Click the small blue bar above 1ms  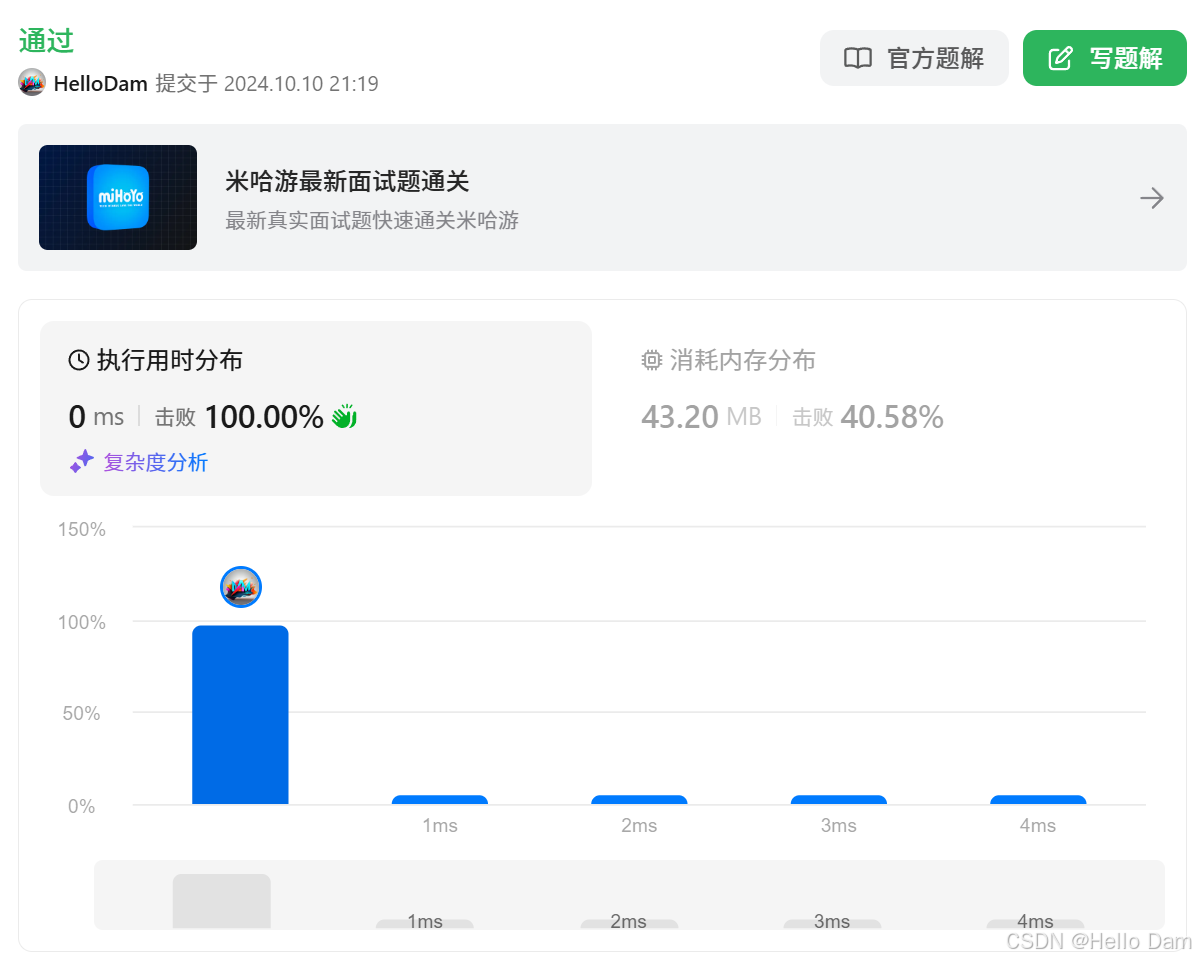(x=439, y=799)
